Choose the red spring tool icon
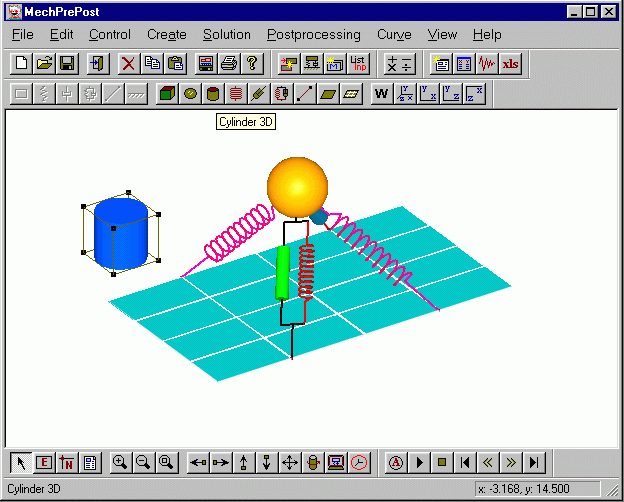624x502 pixels. [236, 94]
